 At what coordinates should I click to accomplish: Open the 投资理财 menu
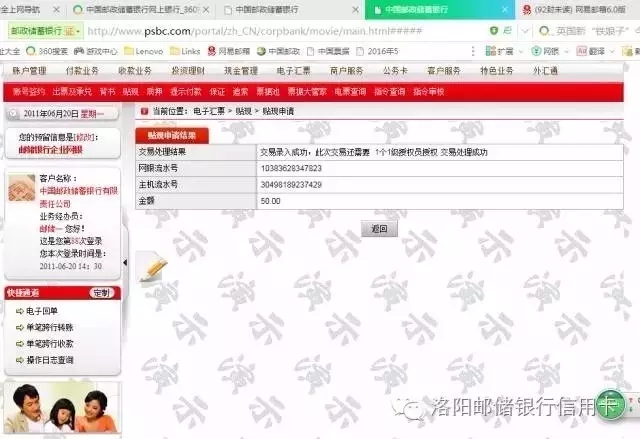pyautogui.click(x=188, y=71)
